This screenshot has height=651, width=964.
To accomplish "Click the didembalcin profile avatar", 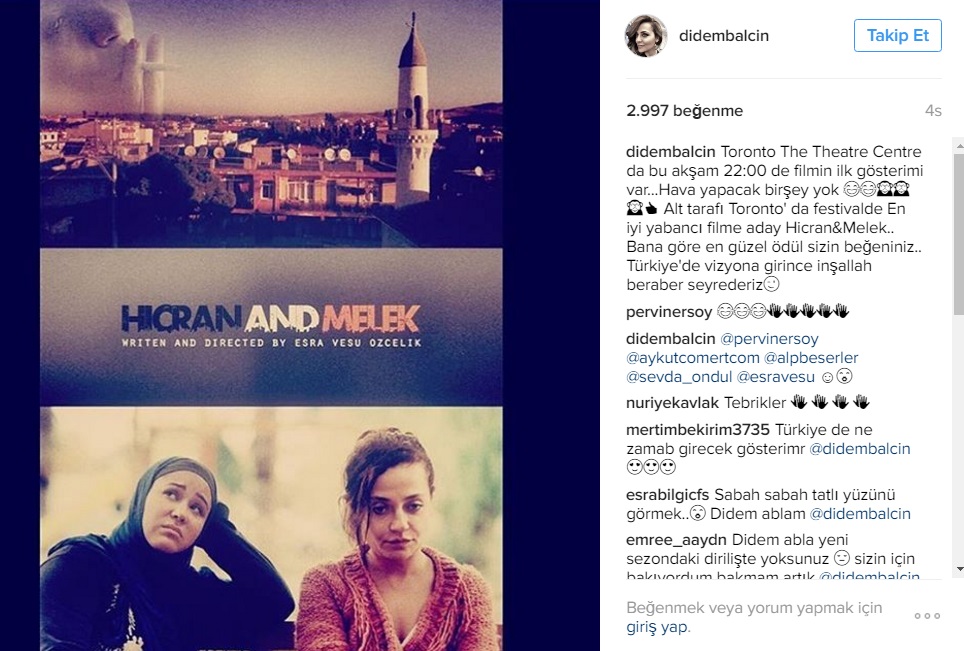I will [646, 36].
